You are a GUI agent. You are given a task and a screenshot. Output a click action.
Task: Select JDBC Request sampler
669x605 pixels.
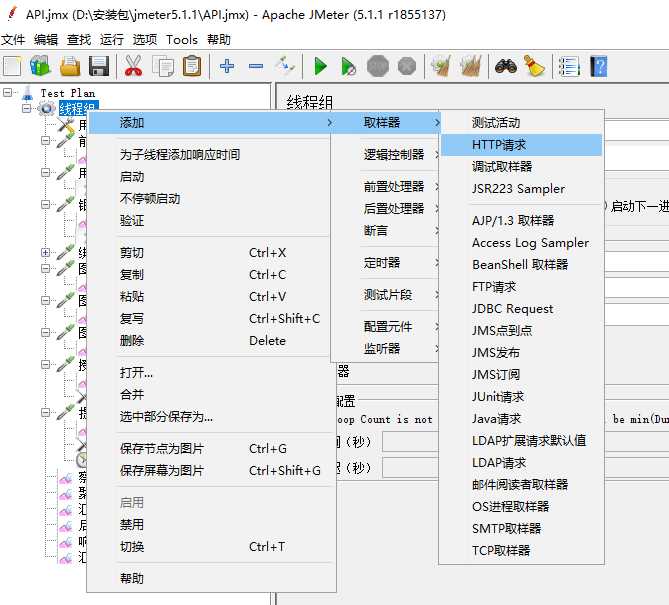[x=521, y=308]
